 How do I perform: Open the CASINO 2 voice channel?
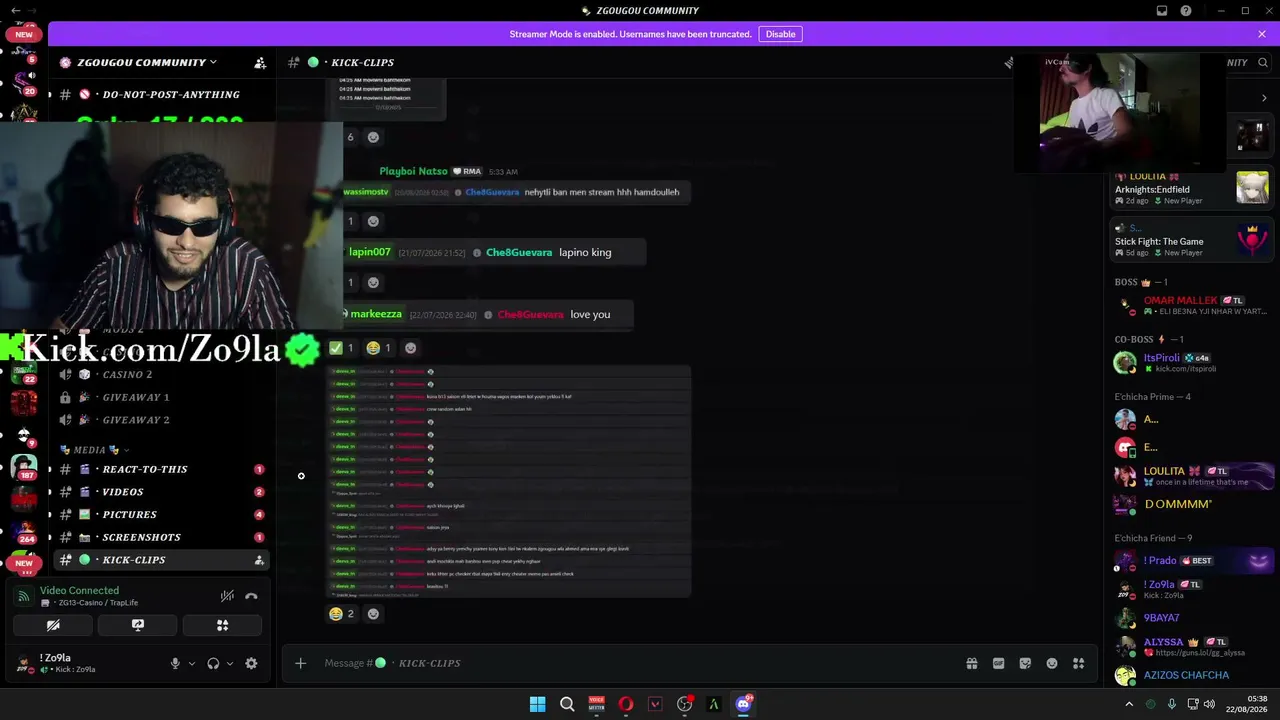(160, 374)
